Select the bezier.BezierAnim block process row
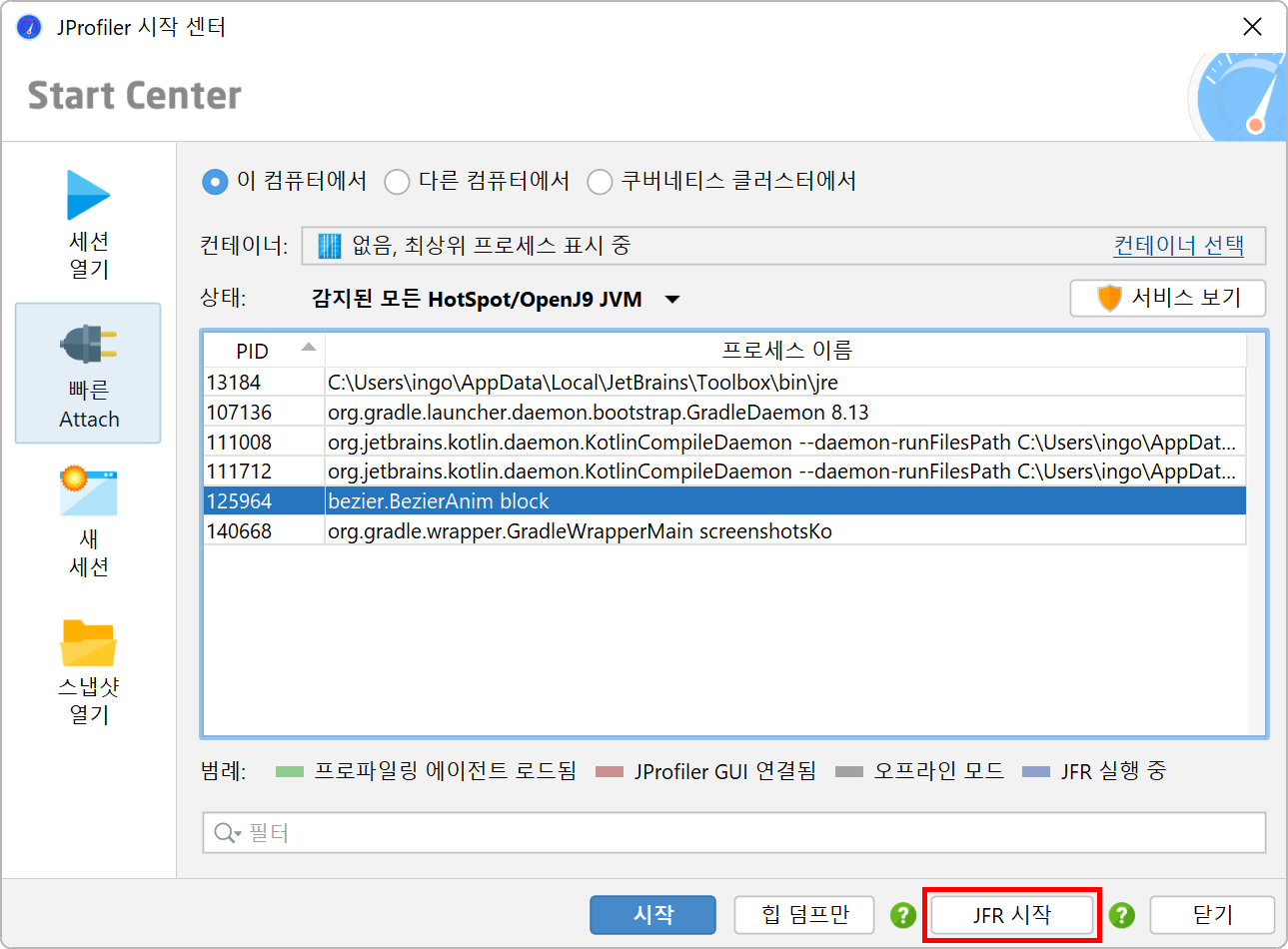 click(724, 501)
